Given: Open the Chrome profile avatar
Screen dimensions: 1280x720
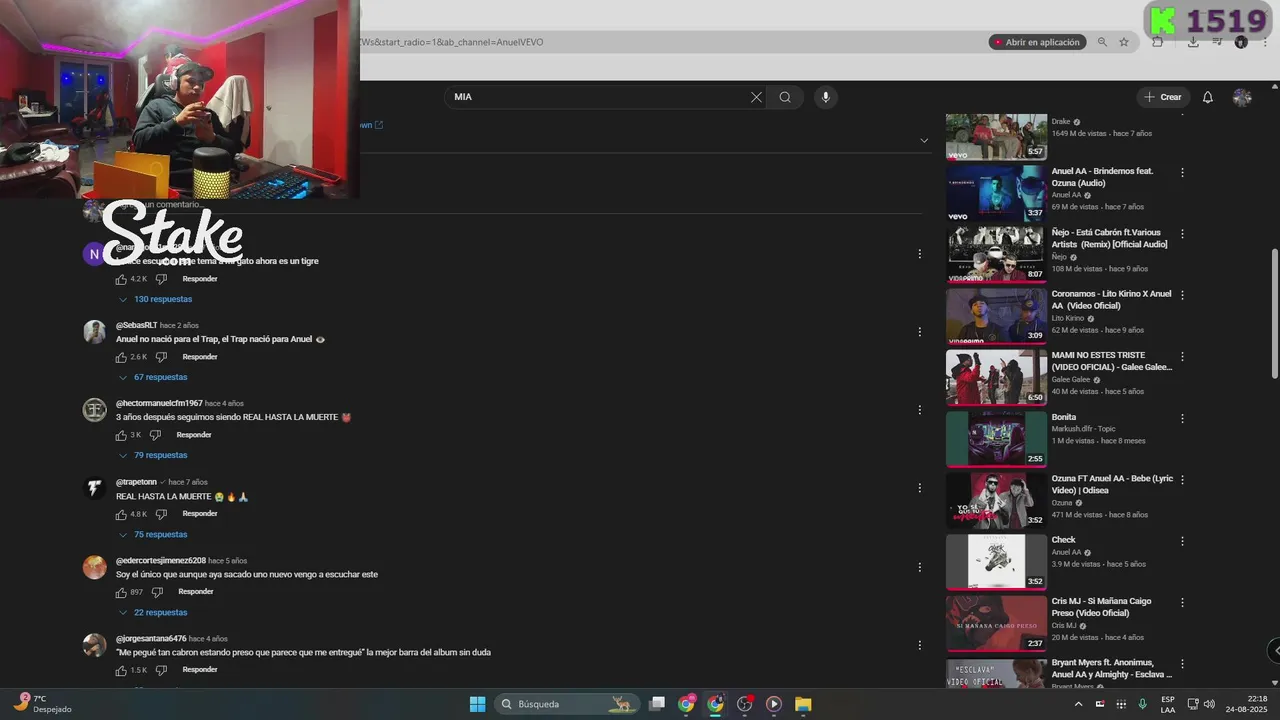Looking at the screenshot, I should click(1241, 42).
